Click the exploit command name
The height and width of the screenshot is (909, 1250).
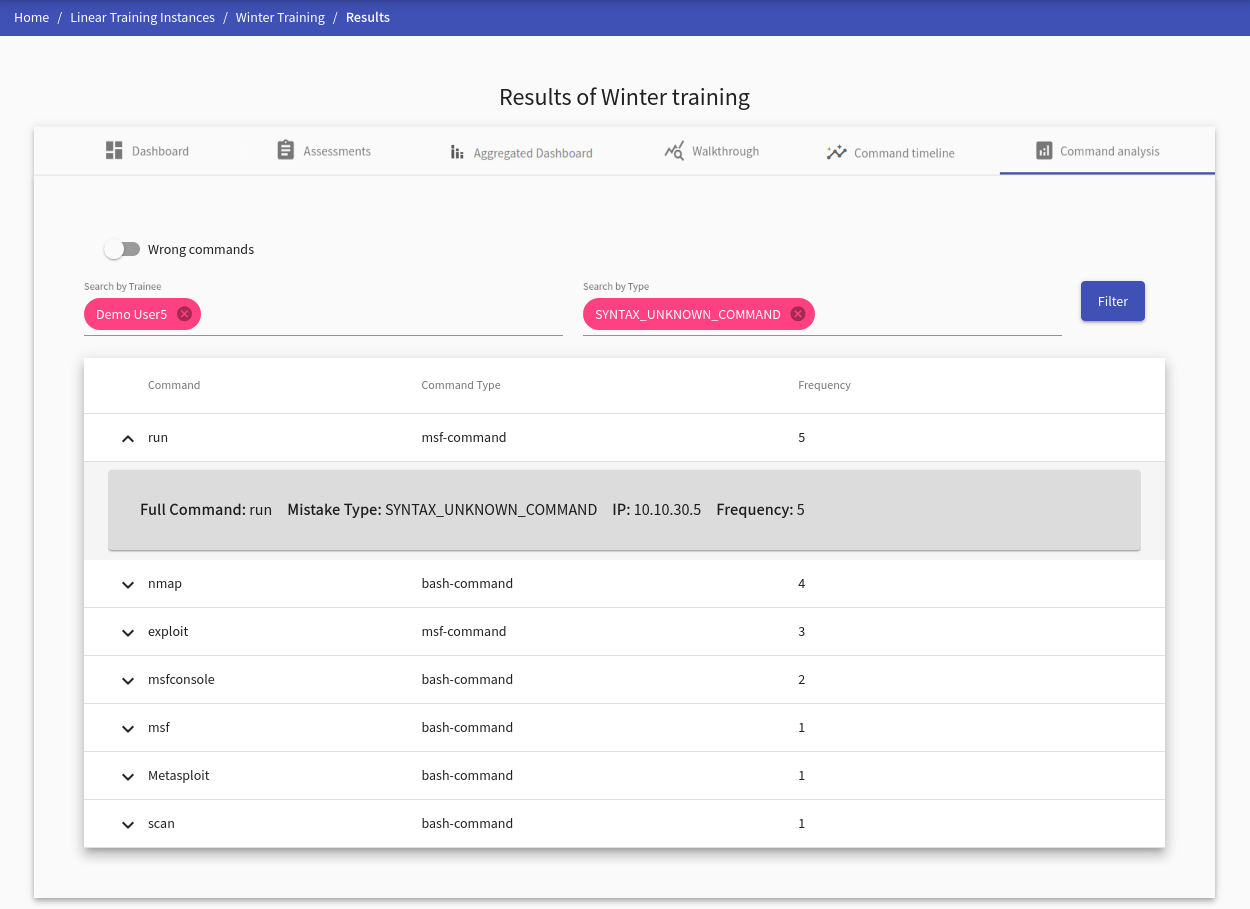168,631
